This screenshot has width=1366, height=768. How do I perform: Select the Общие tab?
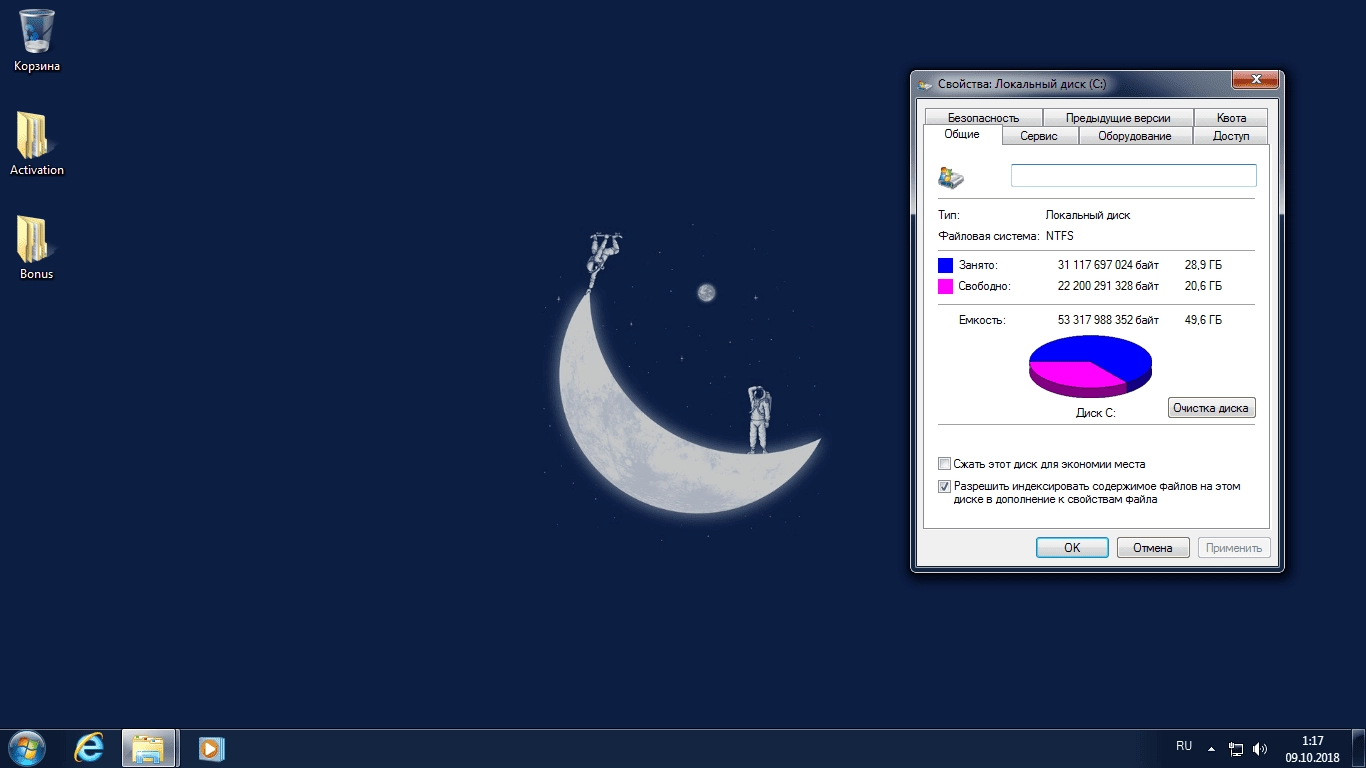(961, 134)
